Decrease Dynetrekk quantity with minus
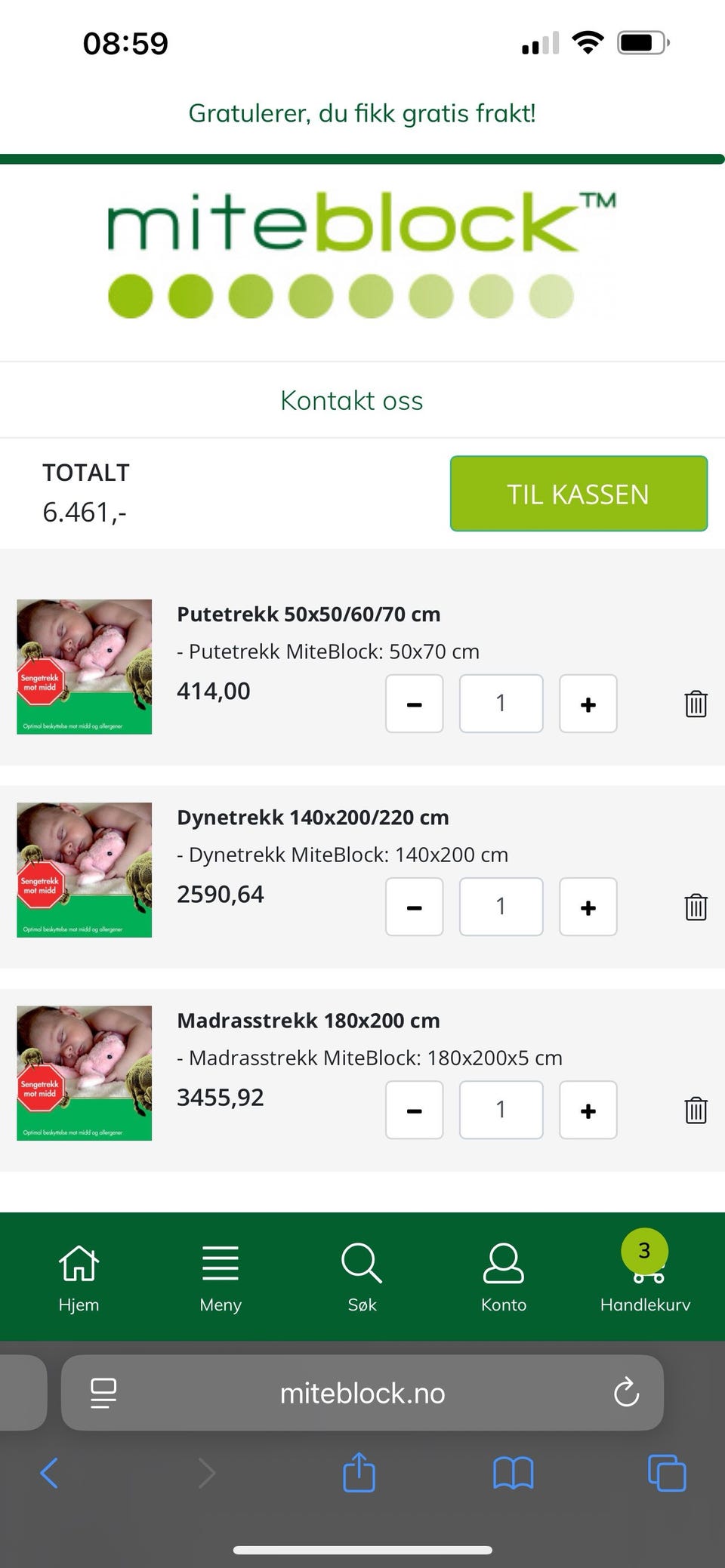Screen dimensions: 725x1568 click(x=414, y=907)
